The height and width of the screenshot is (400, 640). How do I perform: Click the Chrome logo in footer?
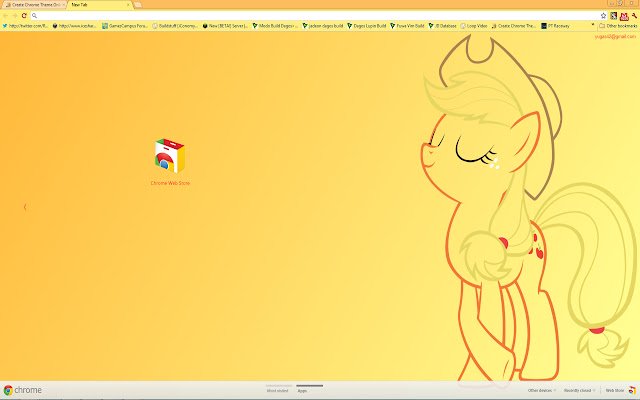click(22, 390)
